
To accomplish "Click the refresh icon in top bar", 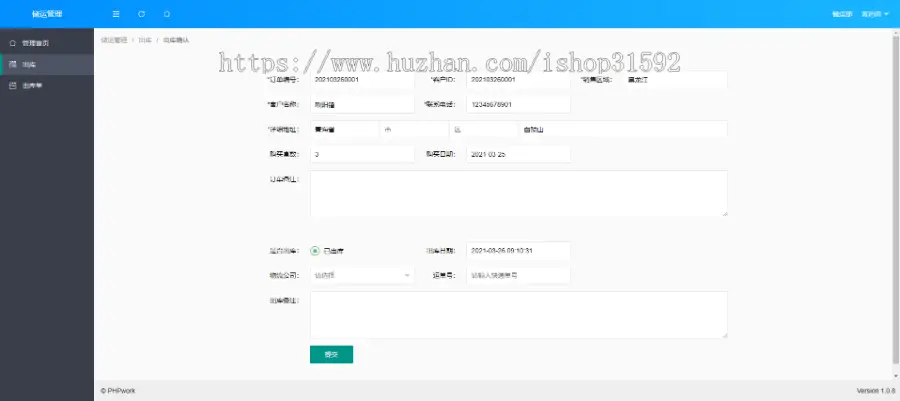I will pos(141,14).
